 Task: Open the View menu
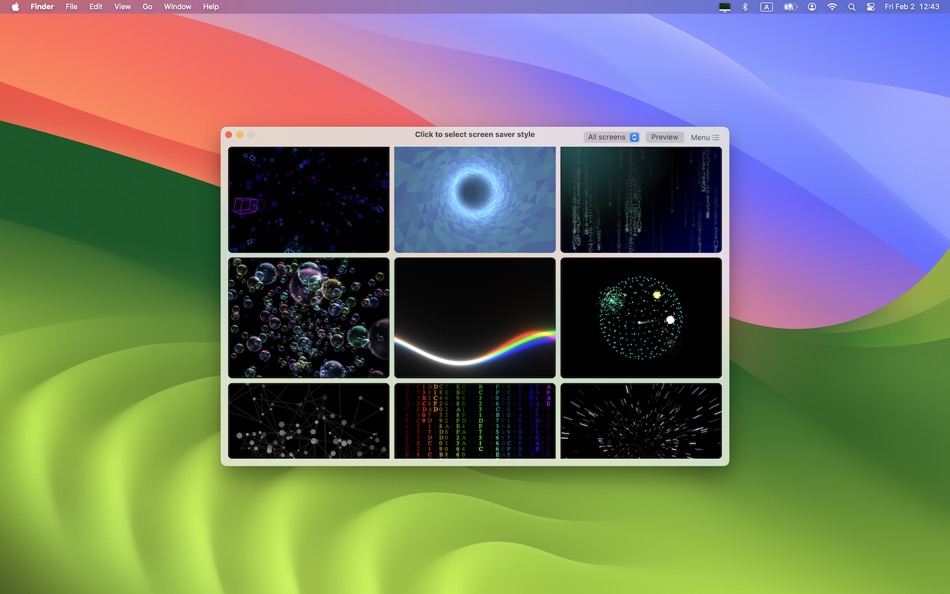tap(122, 7)
